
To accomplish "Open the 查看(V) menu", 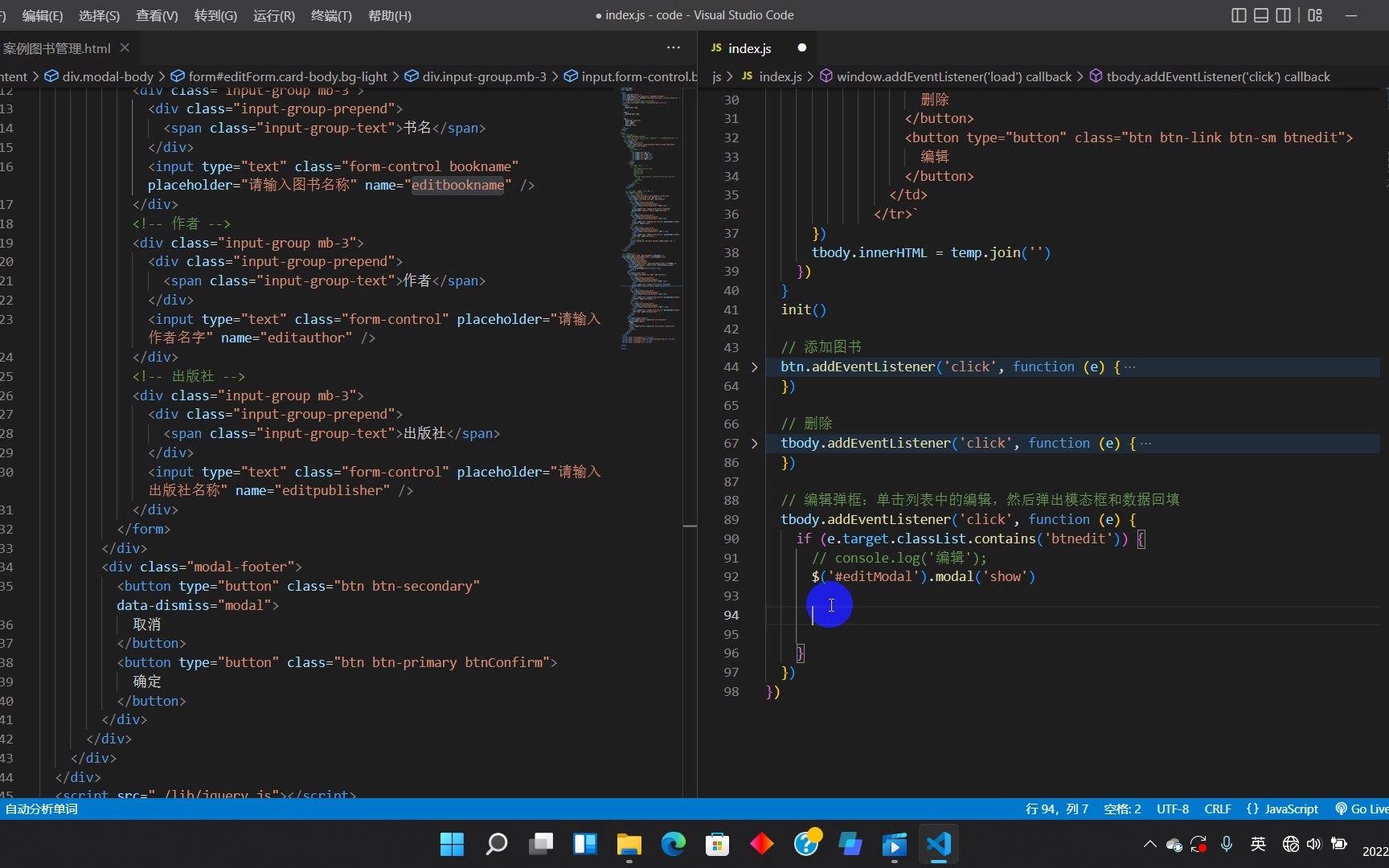I will (x=157, y=15).
